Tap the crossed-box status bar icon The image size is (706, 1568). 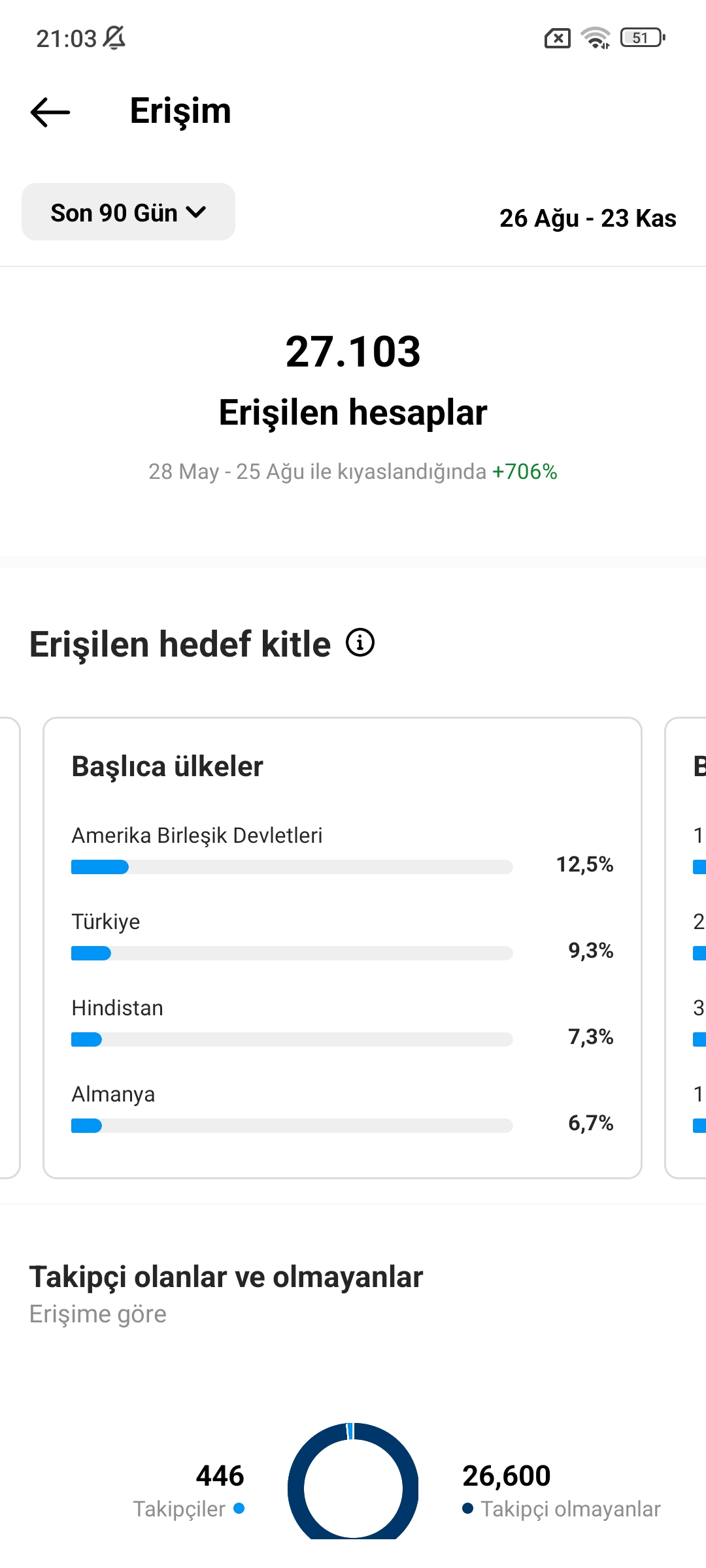(x=558, y=39)
